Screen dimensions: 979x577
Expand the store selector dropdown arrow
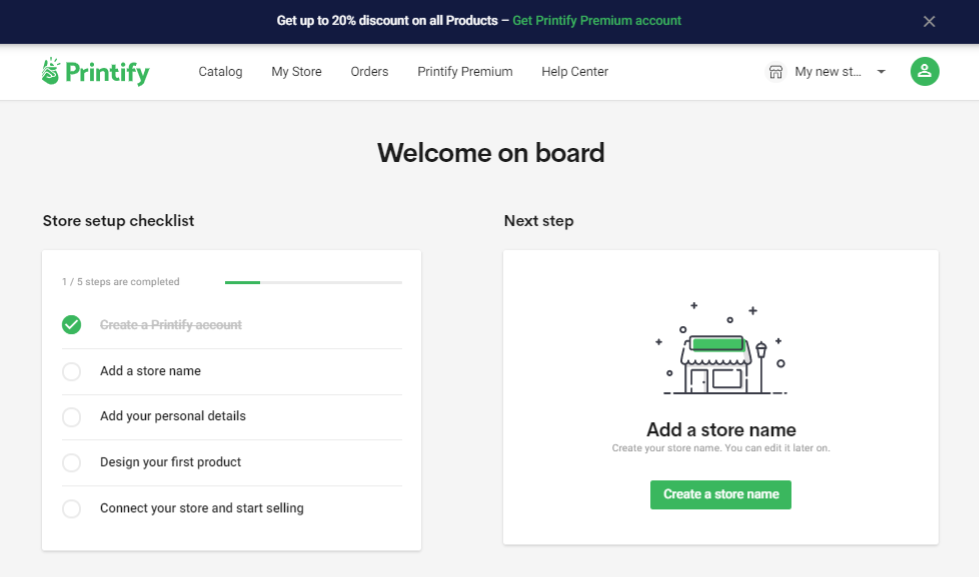pyautogui.click(x=881, y=72)
